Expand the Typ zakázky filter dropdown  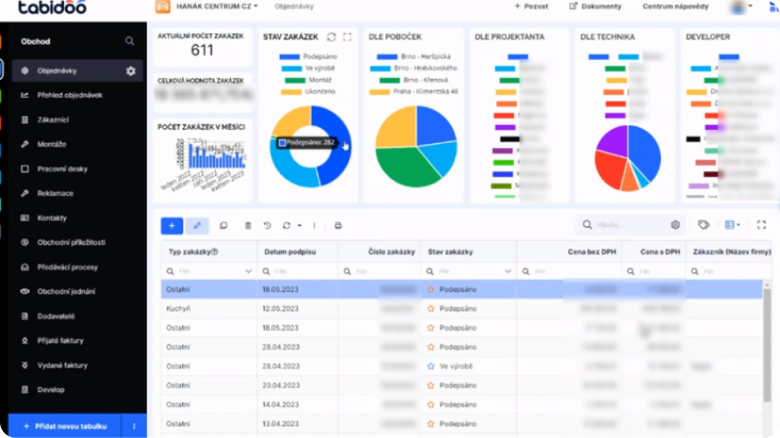coord(248,271)
